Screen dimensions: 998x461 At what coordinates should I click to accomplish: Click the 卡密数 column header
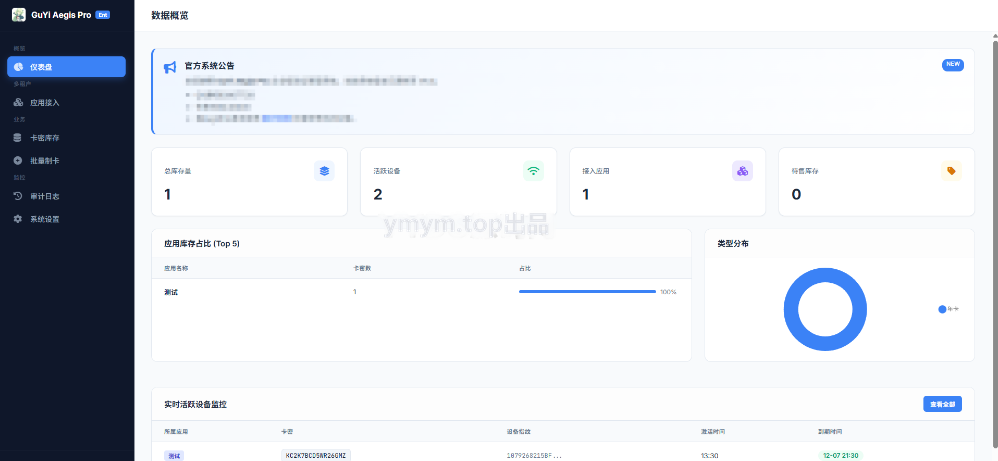click(362, 269)
